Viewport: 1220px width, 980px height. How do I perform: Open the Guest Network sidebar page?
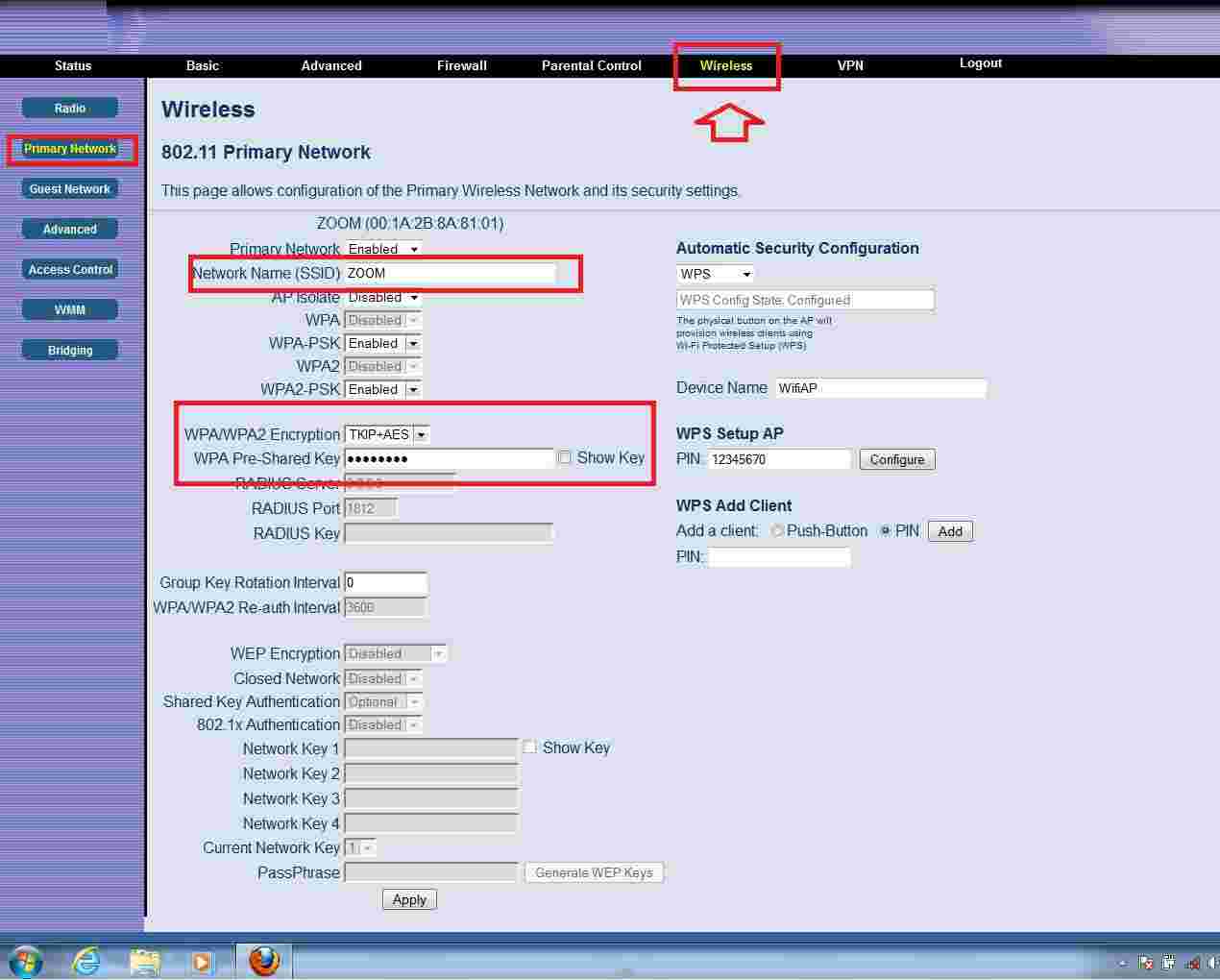point(70,189)
